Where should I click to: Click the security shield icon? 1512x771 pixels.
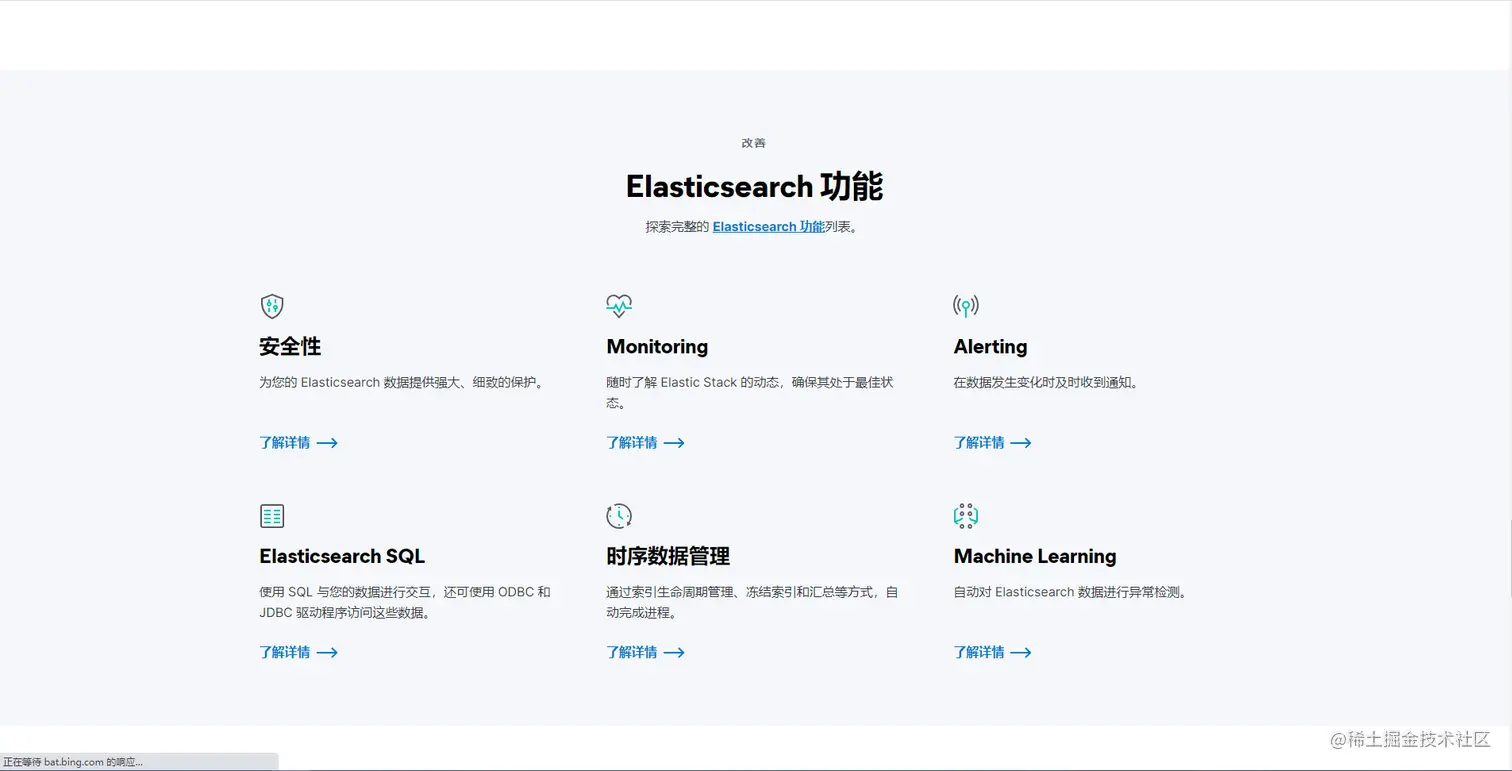pyautogui.click(x=271, y=306)
